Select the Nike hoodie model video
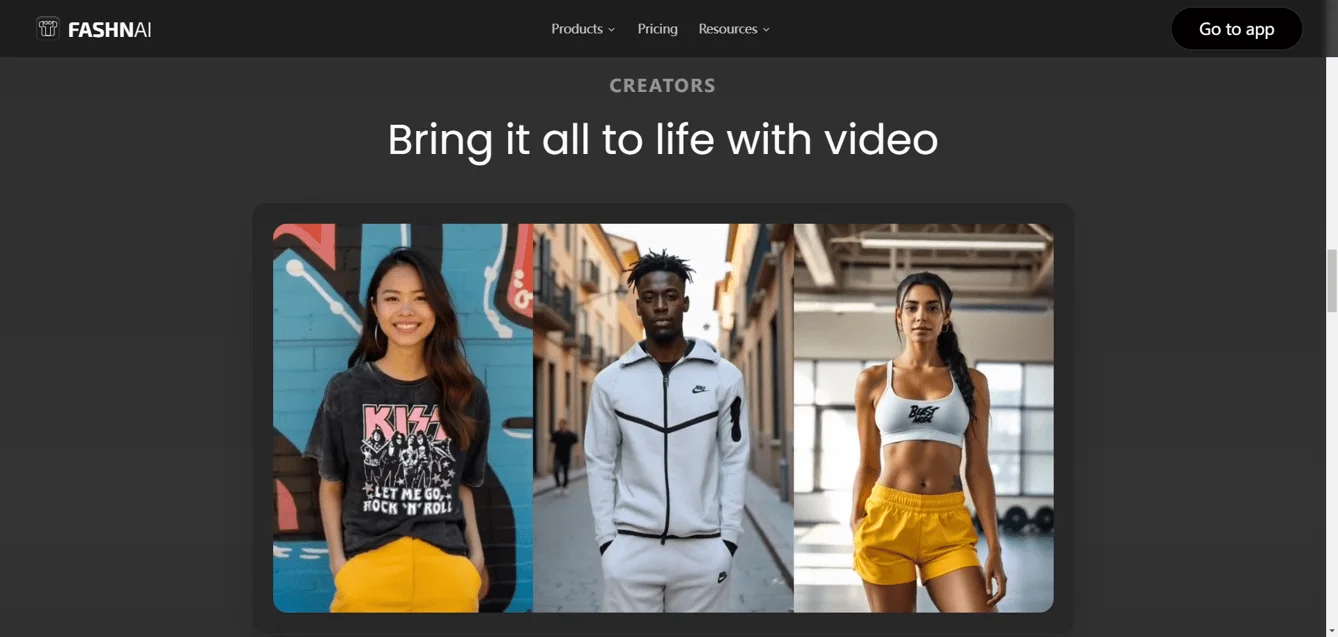Screen dimensions: 1338x637 coord(663,418)
